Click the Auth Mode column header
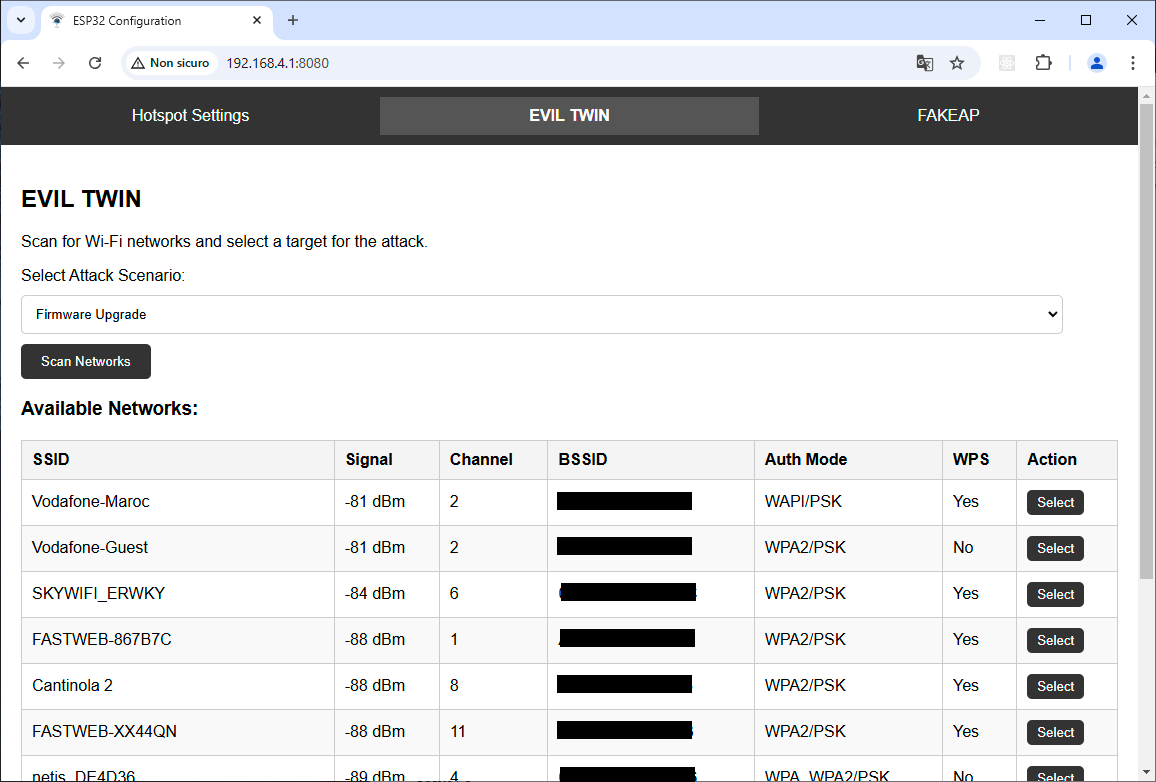1156x782 pixels. 848,460
